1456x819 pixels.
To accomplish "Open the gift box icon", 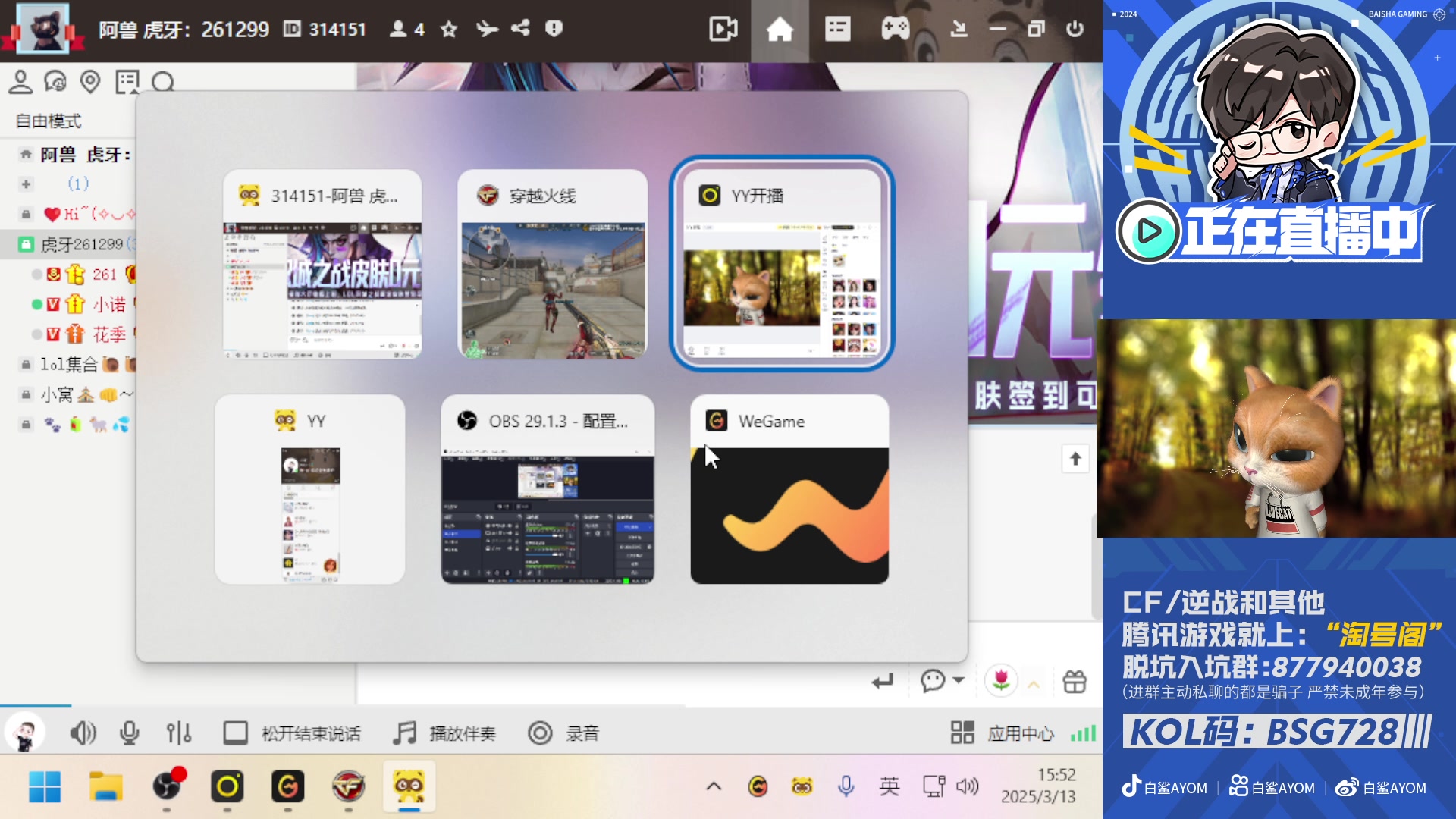I will [1075, 682].
